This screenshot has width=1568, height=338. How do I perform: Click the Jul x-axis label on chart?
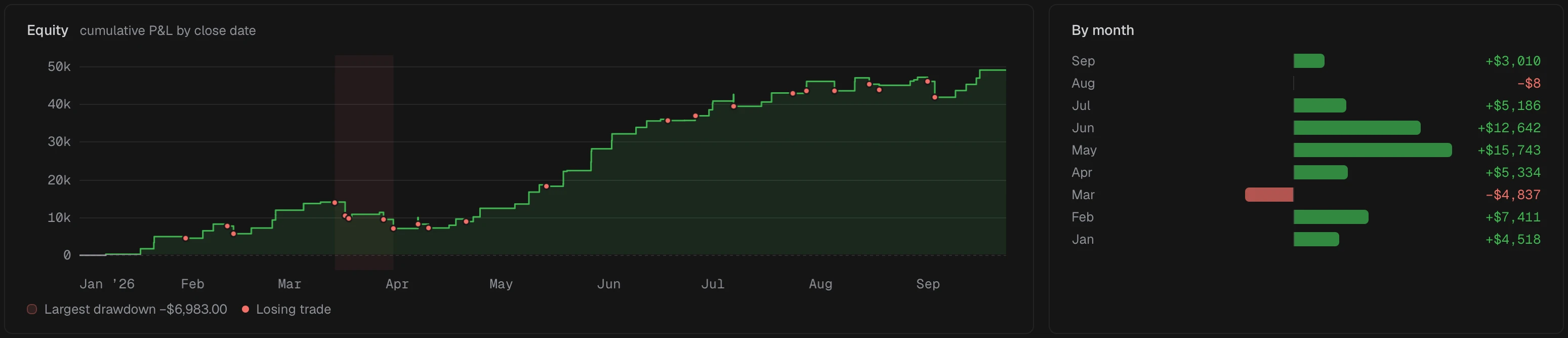713,284
